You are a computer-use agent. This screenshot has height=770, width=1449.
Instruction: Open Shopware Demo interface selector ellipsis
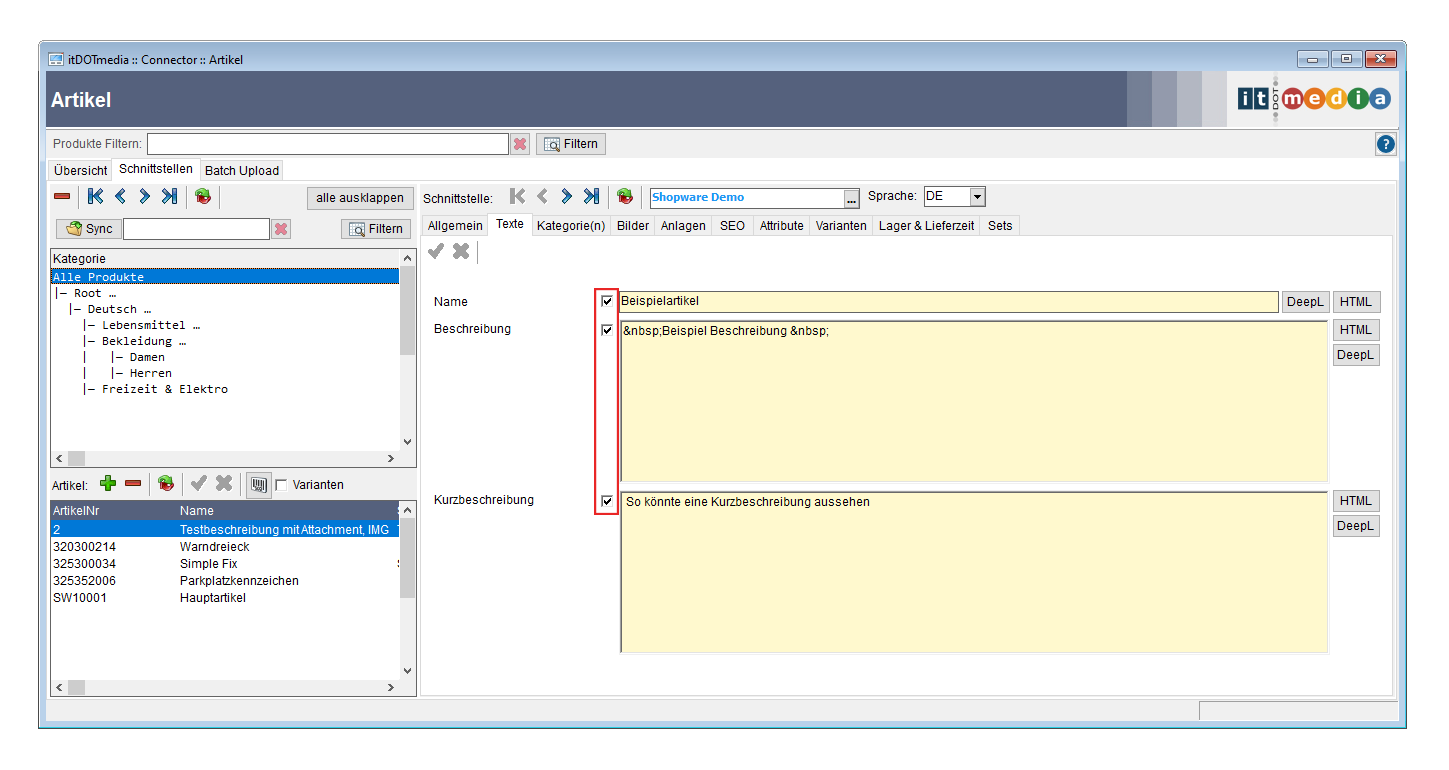(851, 198)
